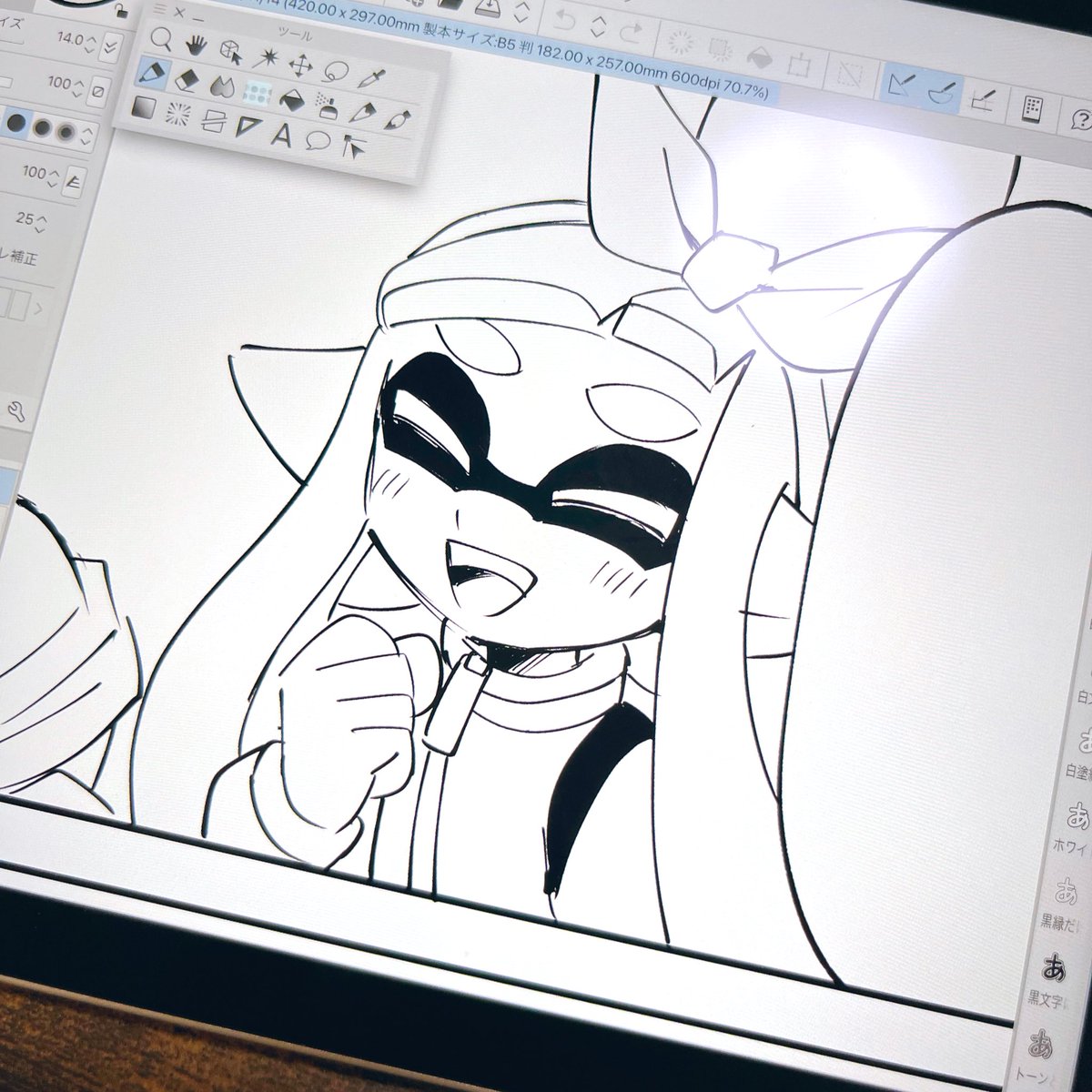
Task: Select the Eyedropper tool
Action: click(370, 77)
